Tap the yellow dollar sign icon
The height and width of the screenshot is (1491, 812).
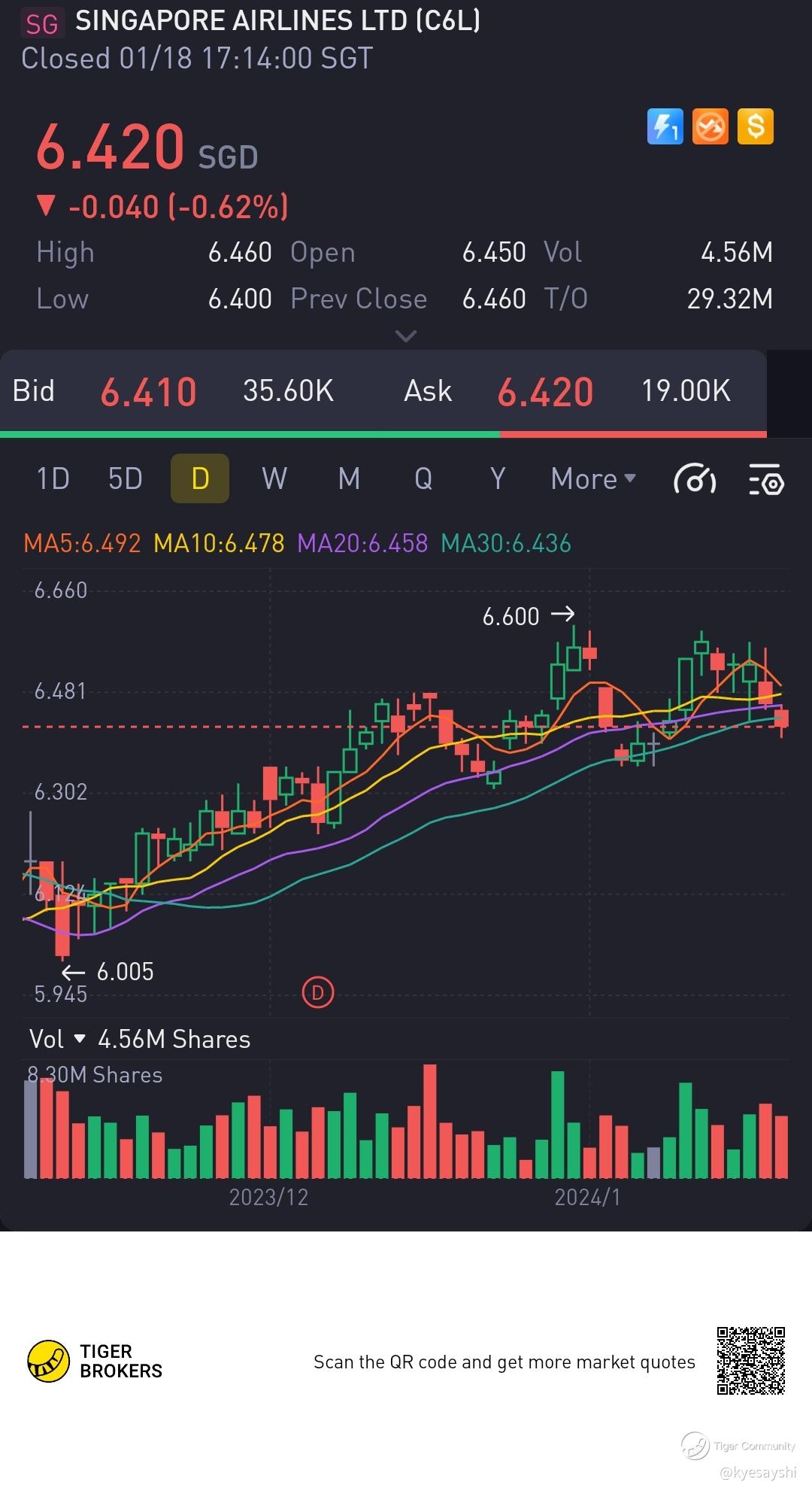coord(756,126)
